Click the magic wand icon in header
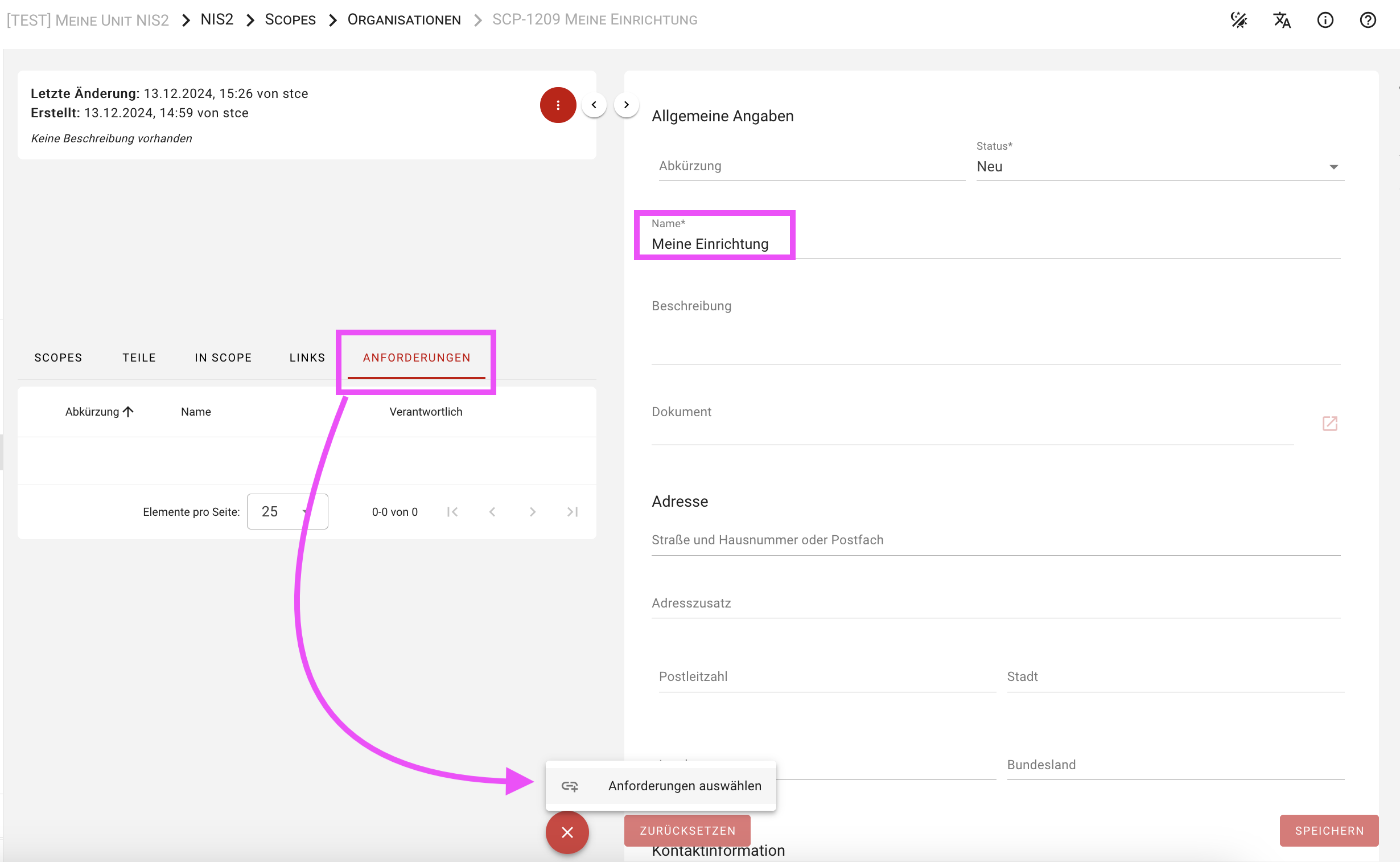1400x862 pixels. (x=1239, y=20)
